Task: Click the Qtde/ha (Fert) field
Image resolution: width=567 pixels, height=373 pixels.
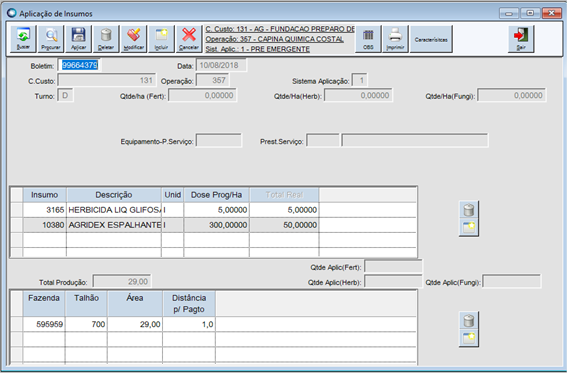Action: [202, 95]
